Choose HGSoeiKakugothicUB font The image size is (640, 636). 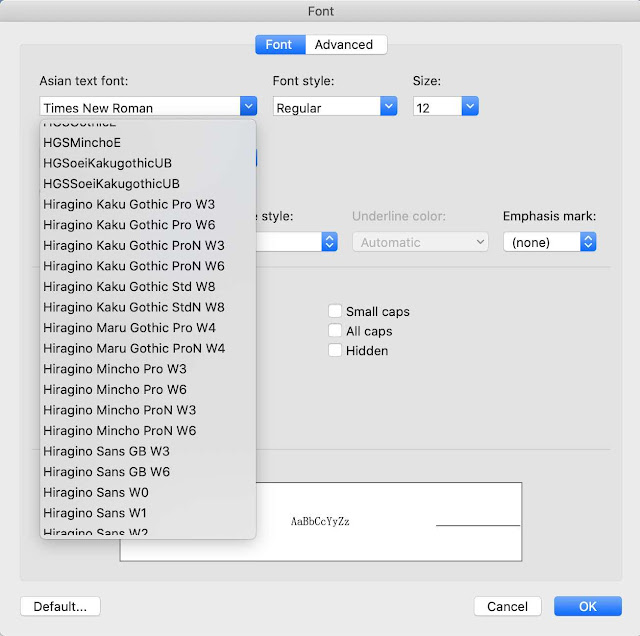point(148,163)
